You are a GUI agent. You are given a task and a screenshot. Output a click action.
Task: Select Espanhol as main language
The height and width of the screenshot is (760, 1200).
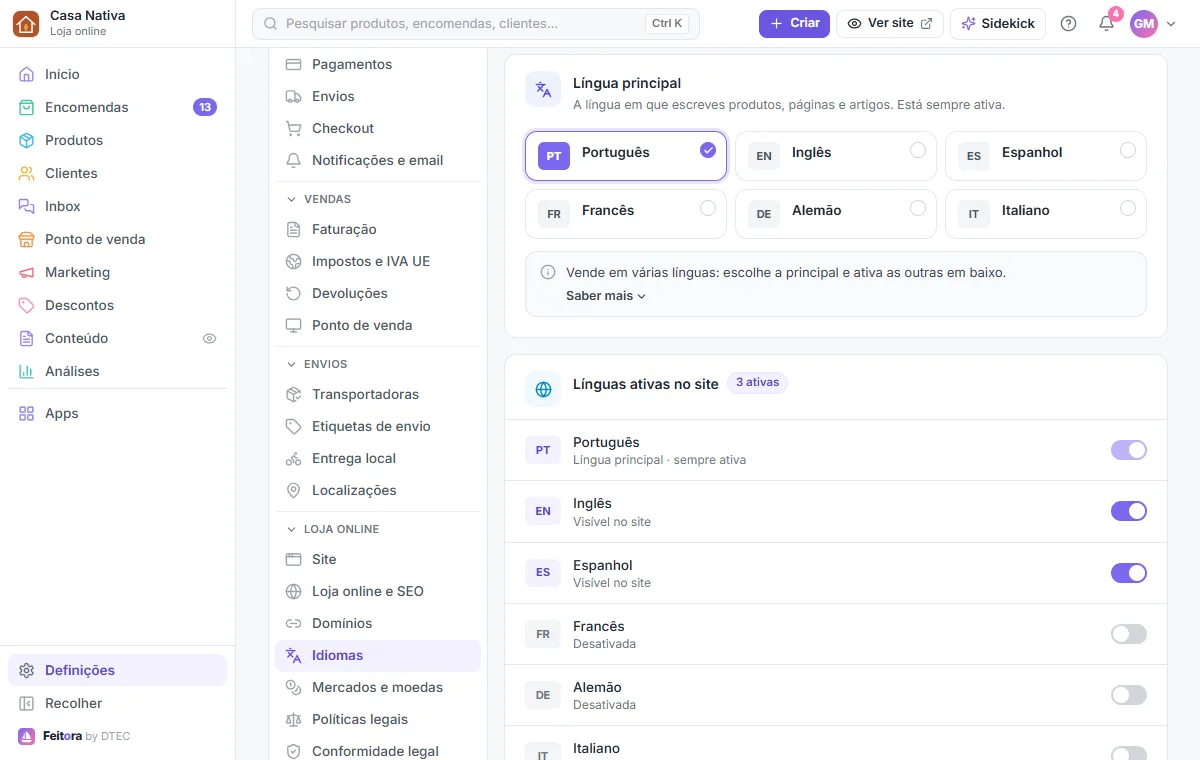coord(1045,155)
